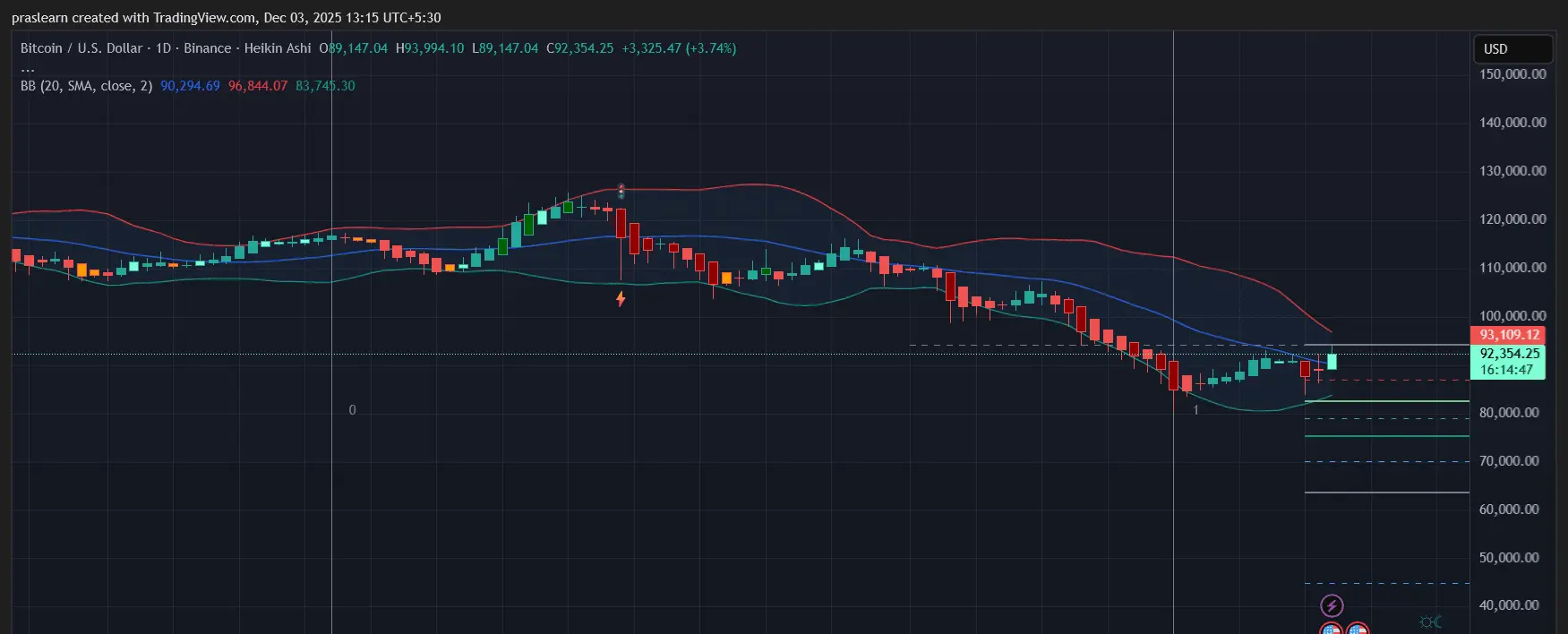Click the 80,000.00 price axis label
Screen dimensions: 1568x634
click(1509, 413)
